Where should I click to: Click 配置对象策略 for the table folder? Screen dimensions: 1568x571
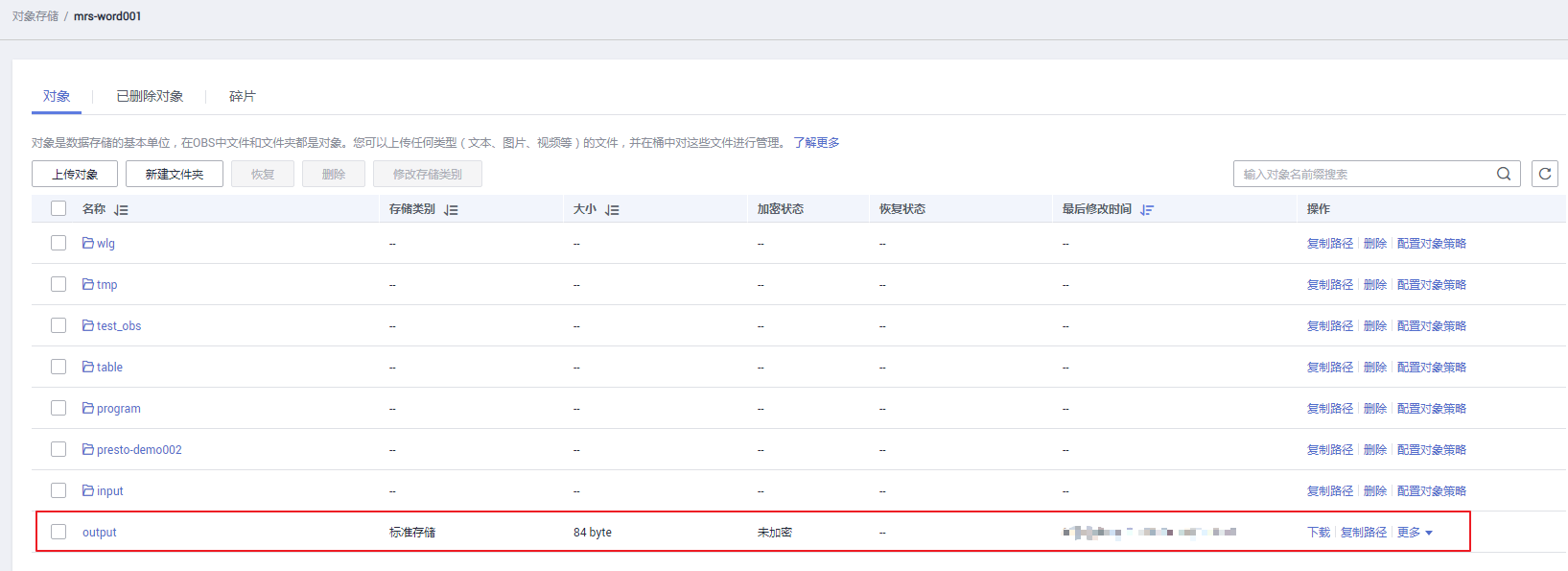point(1431,368)
